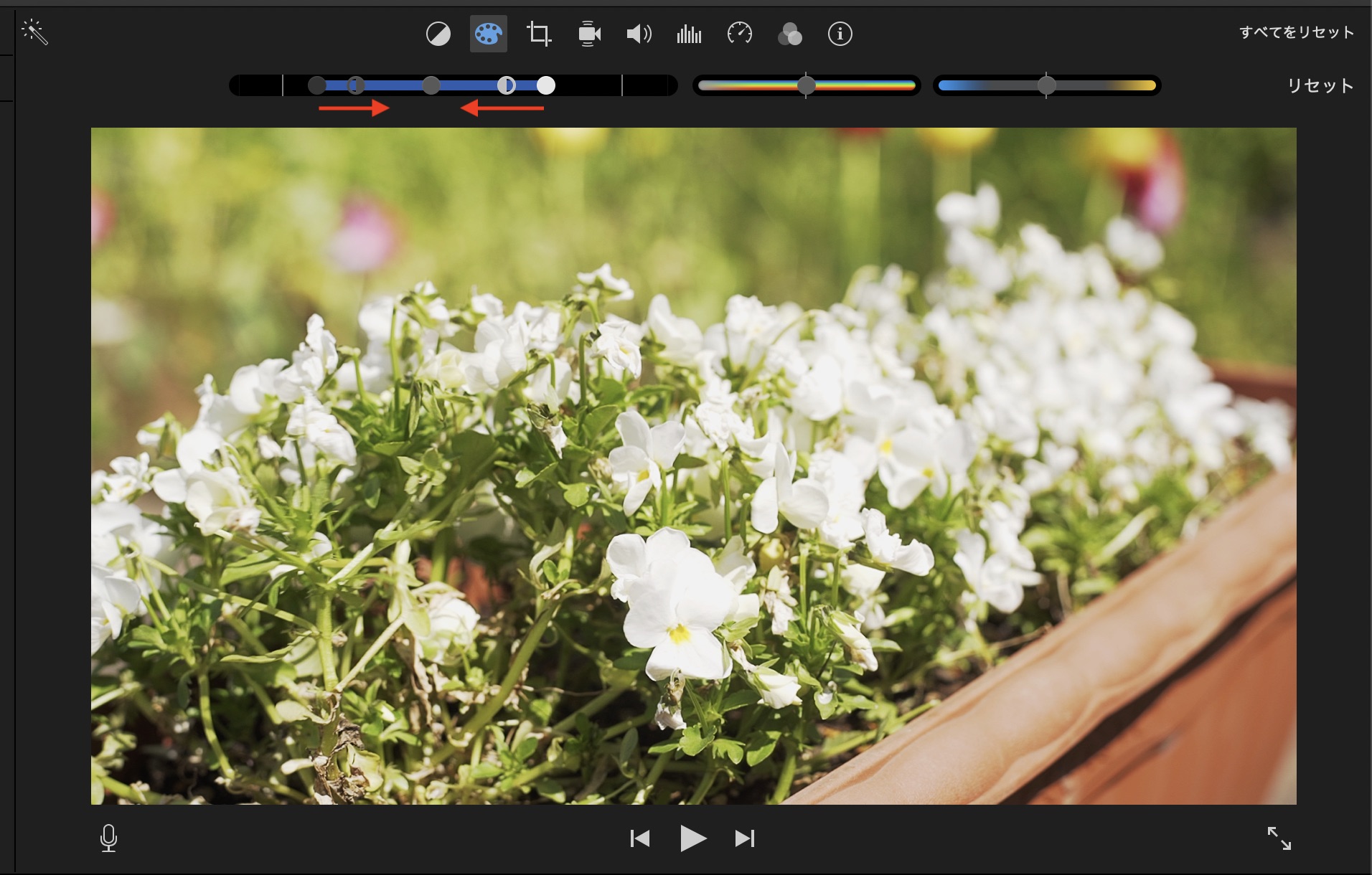Play the video preview
Image resolution: width=1372 pixels, height=875 pixels.
(x=692, y=838)
